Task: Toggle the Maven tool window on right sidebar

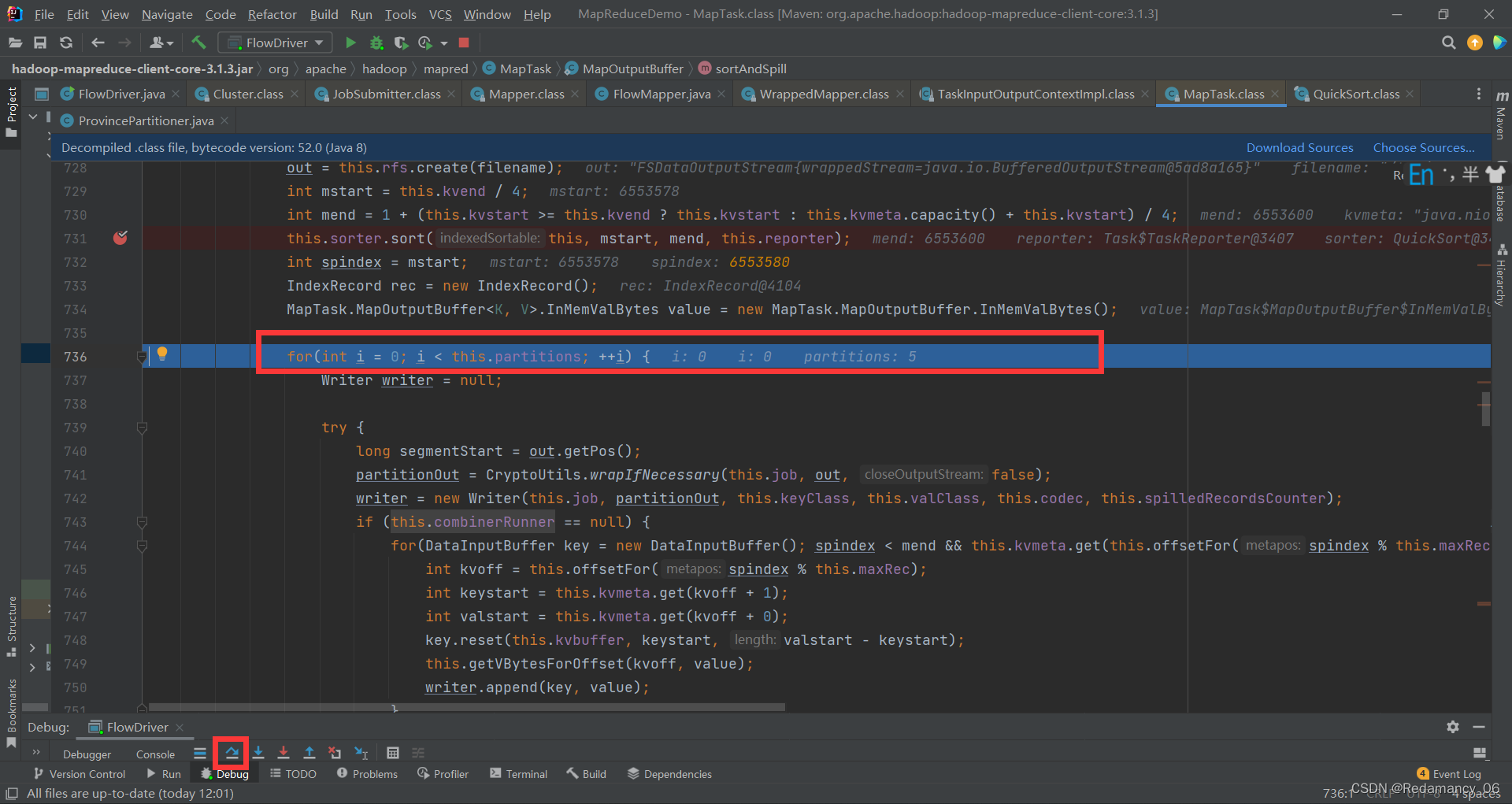Action: pos(1501,114)
